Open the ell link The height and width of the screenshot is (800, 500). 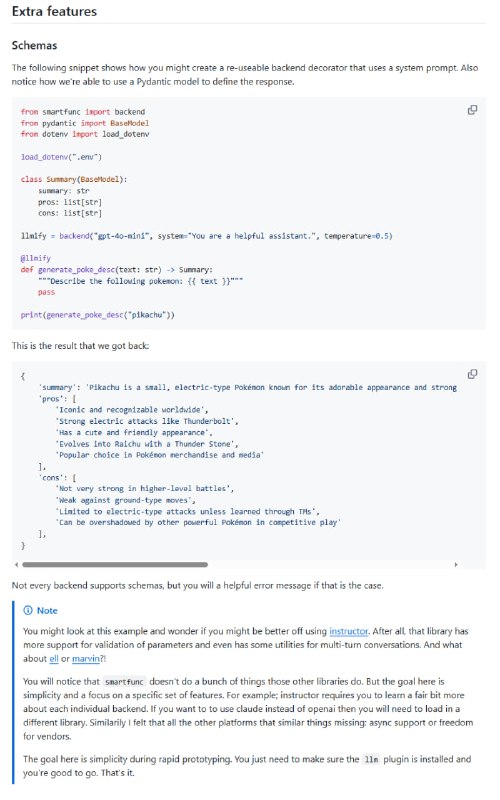[54, 659]
